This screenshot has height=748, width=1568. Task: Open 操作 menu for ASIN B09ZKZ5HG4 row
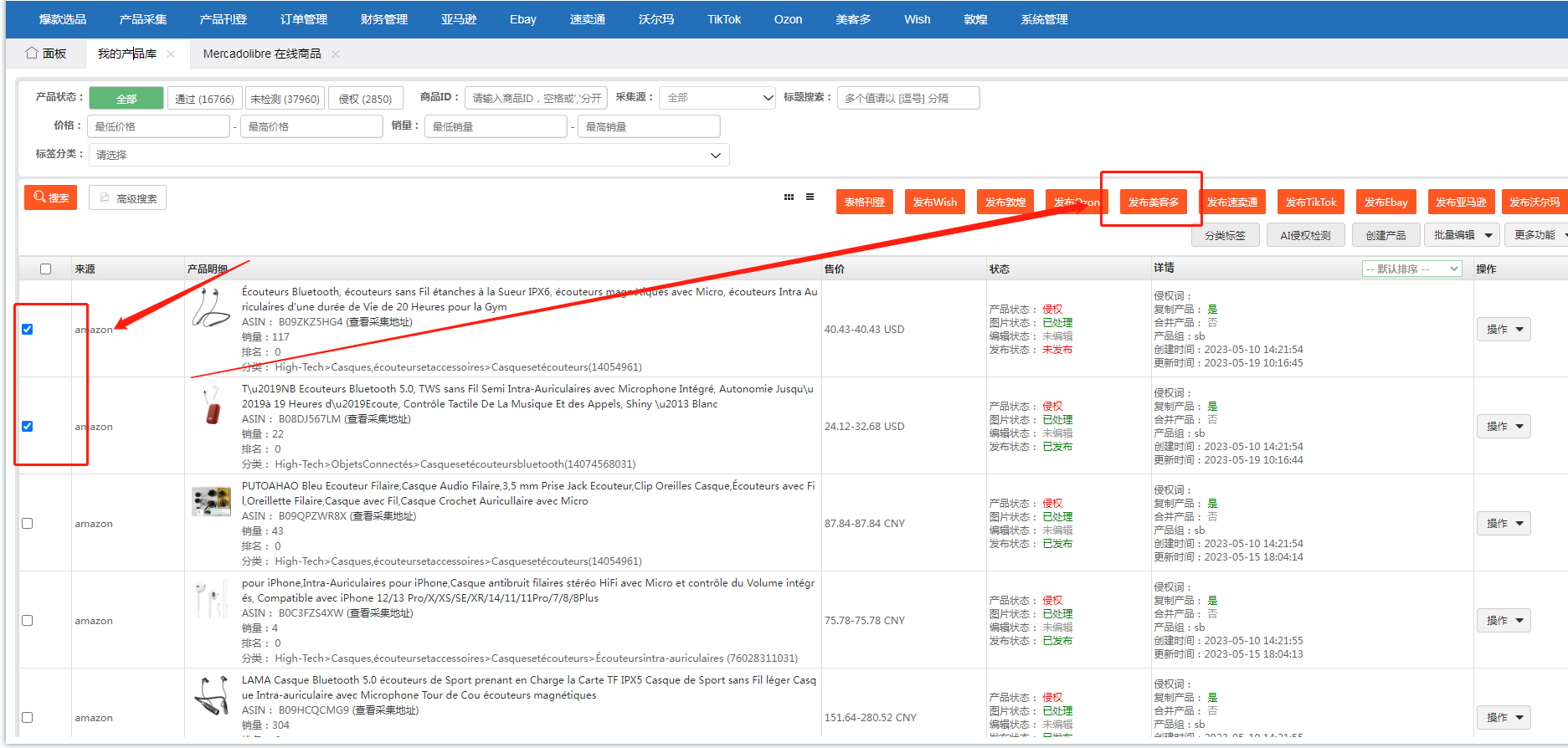[1504, 329]
